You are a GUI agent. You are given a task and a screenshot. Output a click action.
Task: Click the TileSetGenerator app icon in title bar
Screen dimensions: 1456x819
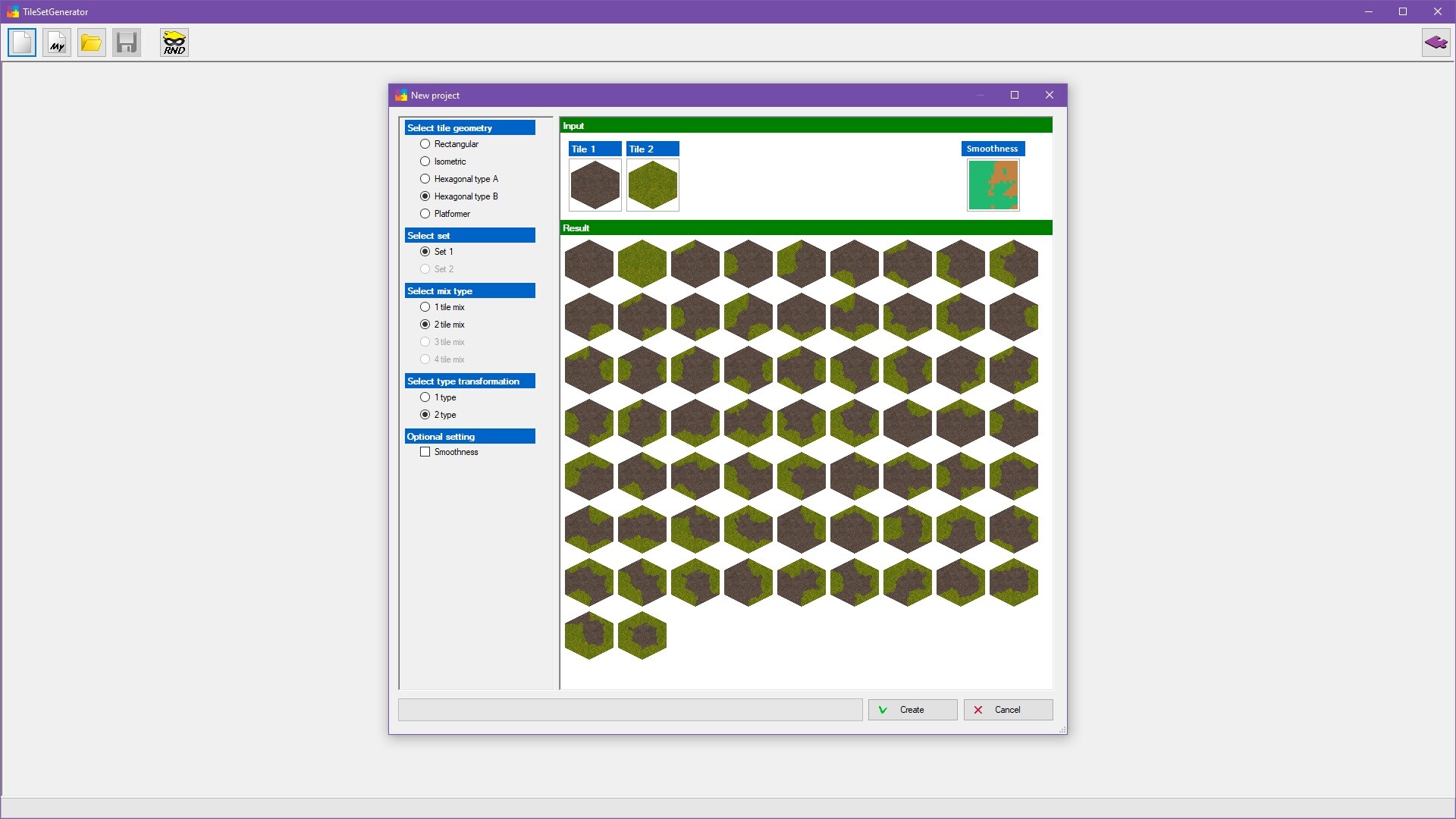click(12, 11)
